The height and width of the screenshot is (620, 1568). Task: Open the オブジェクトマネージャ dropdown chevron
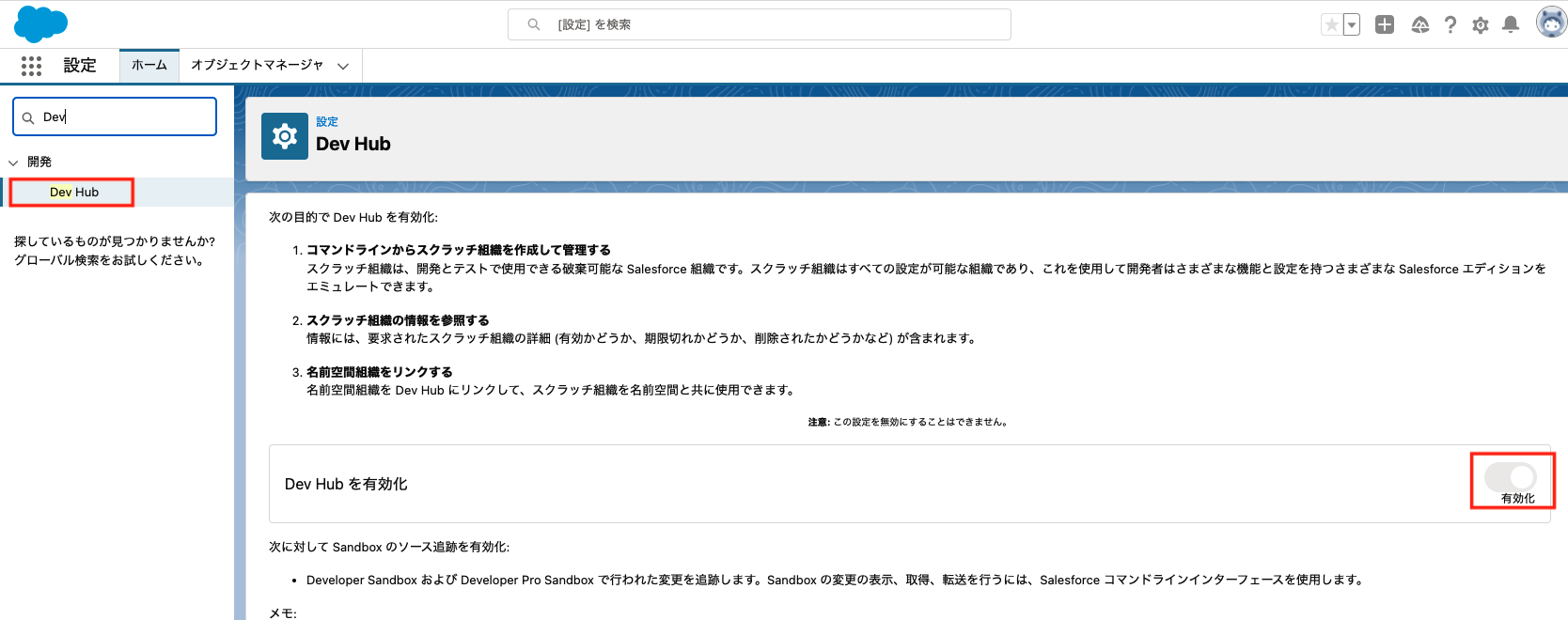click(x=343, y=66)
